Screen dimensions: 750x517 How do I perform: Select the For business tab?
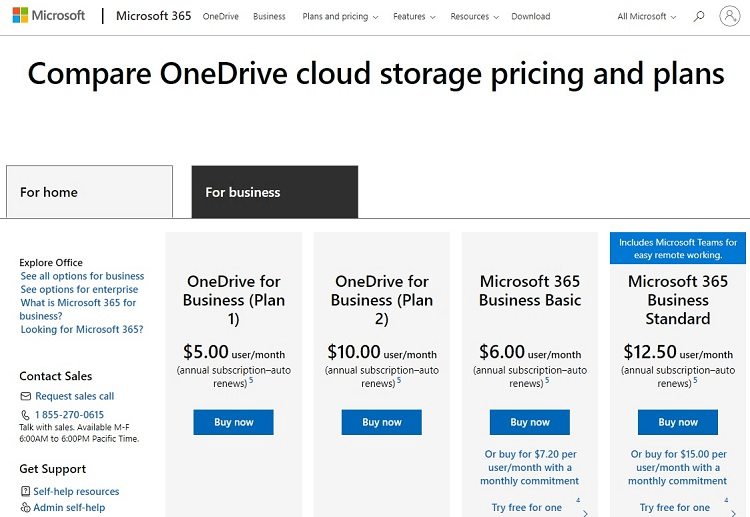tap(275, 192)
